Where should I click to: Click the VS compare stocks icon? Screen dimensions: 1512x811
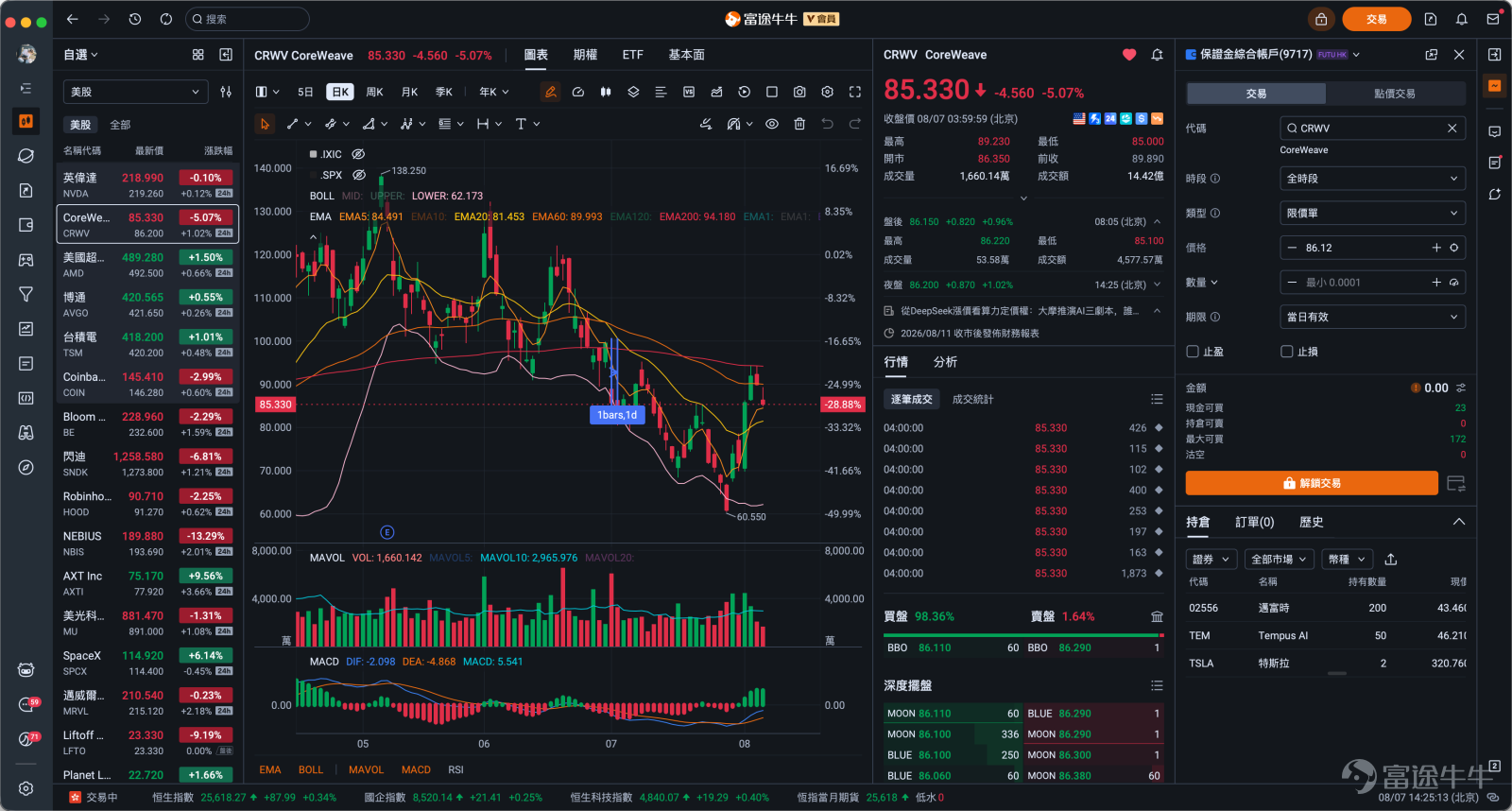coord(689,92)
